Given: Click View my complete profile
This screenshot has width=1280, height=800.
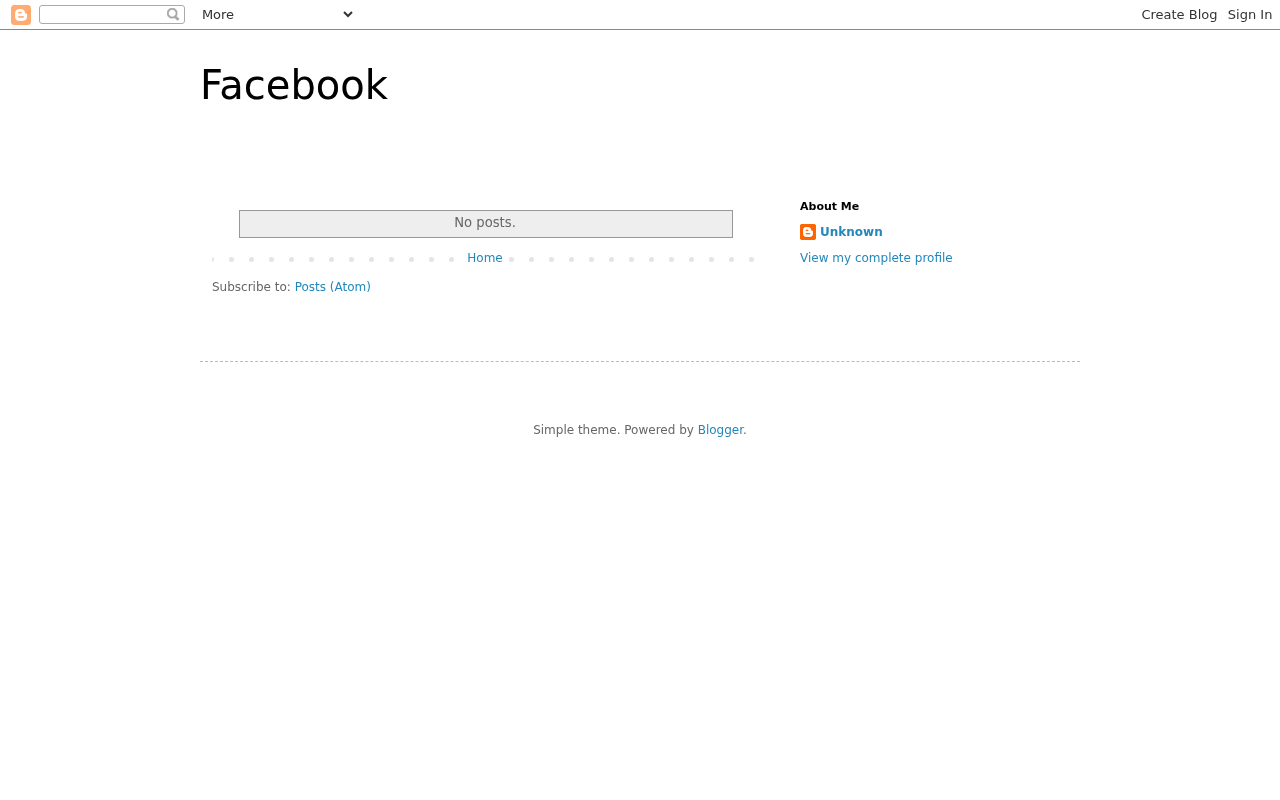Looking at the screenshot, I should pos(876,258).
